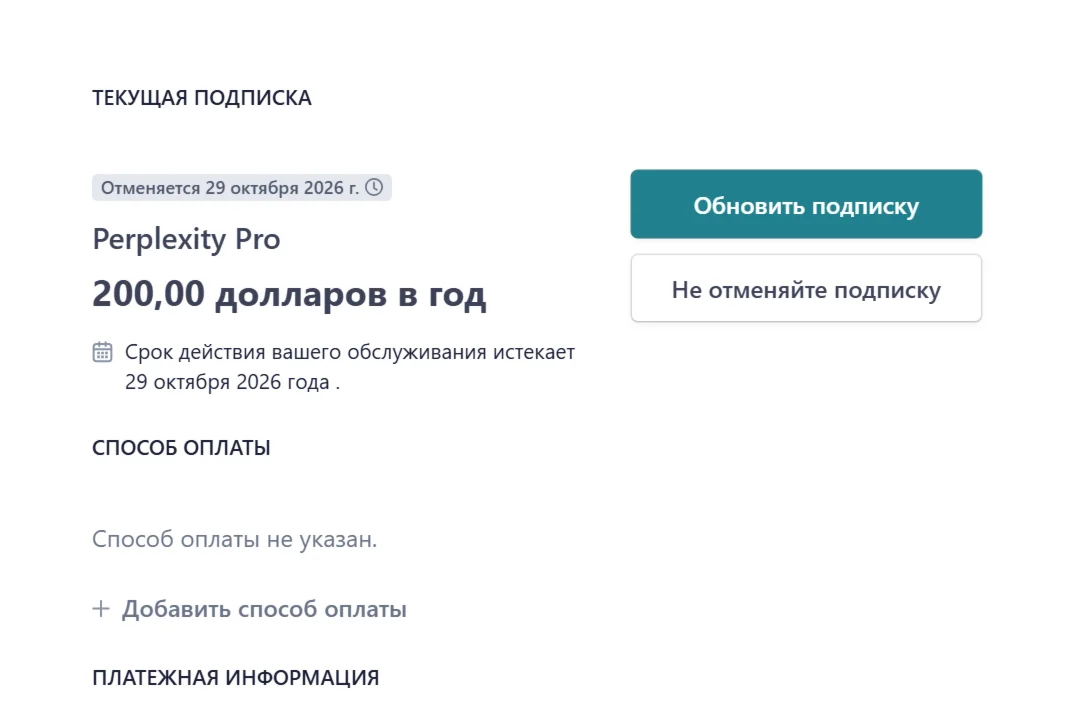Click the ПЛАТЕЖНАЯ ИНФОРМАЦИЯ section heading
1077x728 pixels.
click(x=235, y=678)
